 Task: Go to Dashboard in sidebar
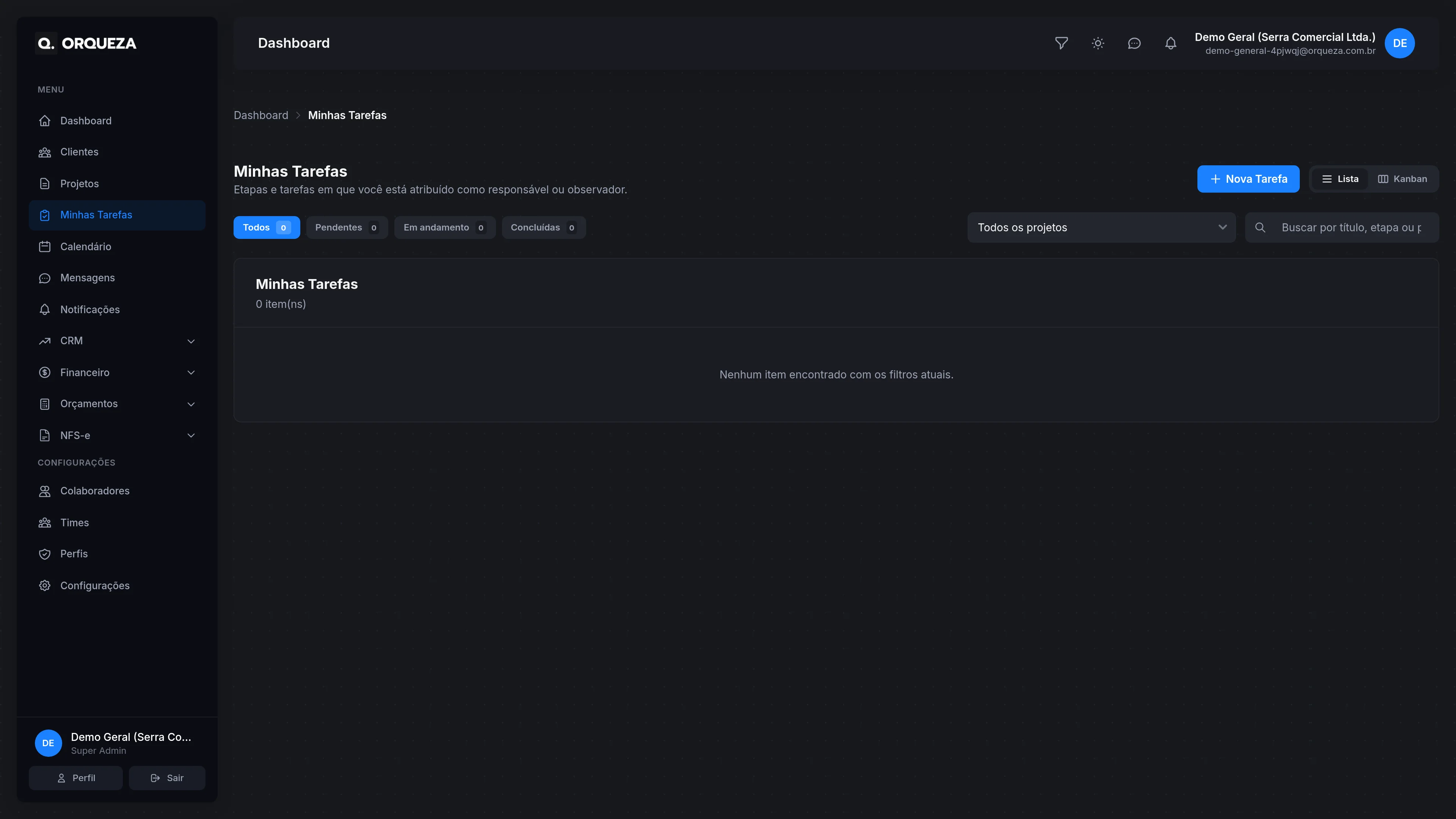click(x=117, y=121)
